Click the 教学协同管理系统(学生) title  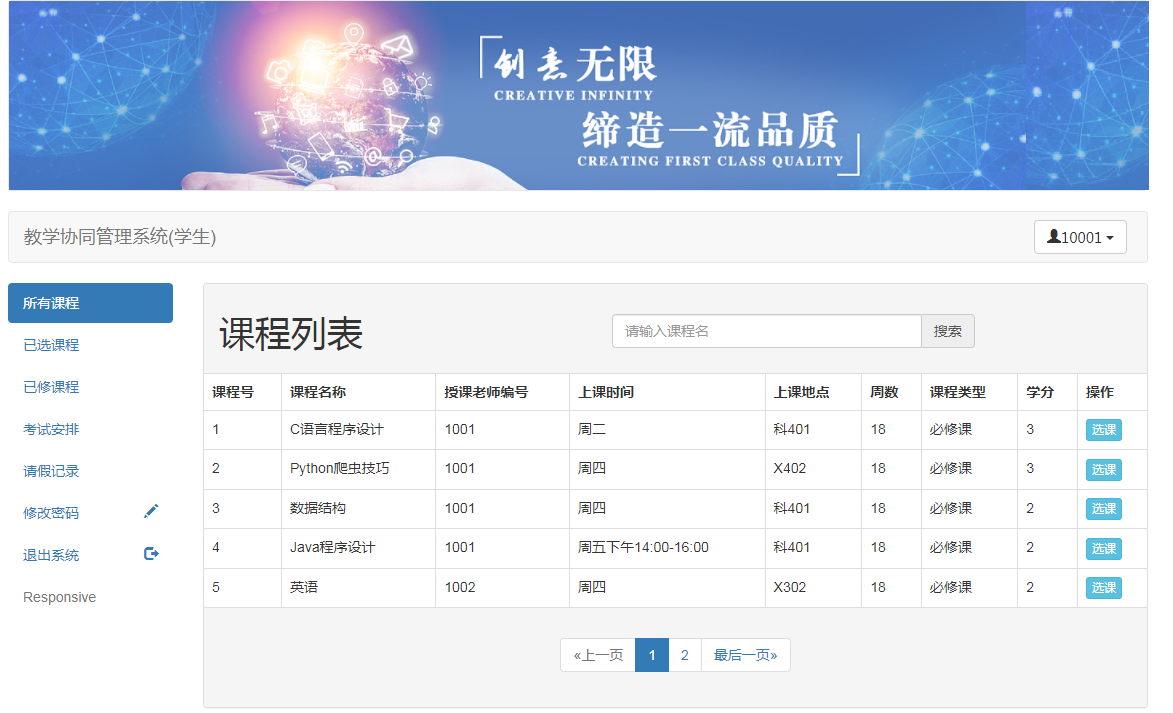point(120,236)
